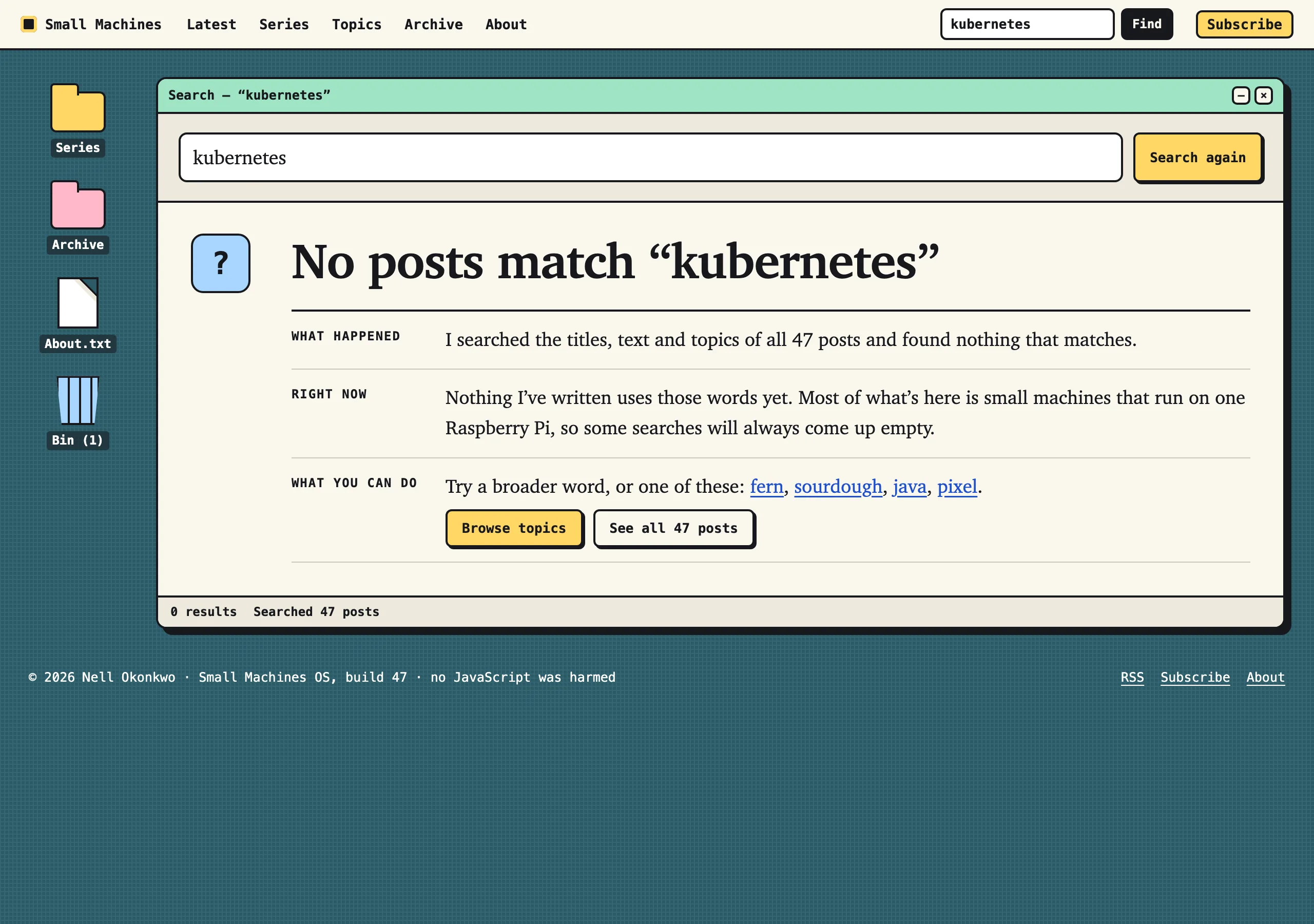Click the 'WHAT YOU CAN DO' label
This screenshot has height=924, width=1314.
[x=354, y=483]
